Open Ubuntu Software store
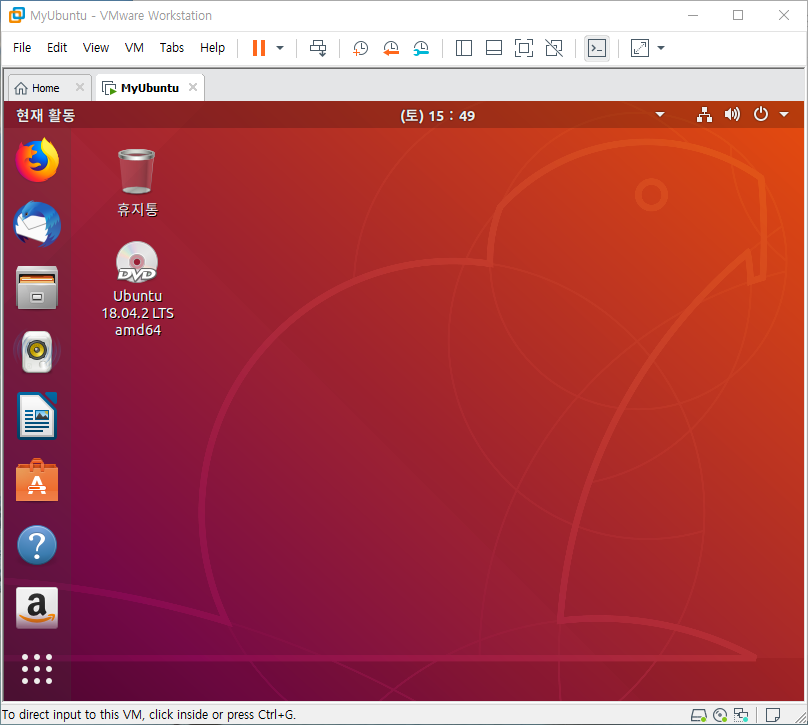The width and height of the screenshot is (808, 725). [37, 480]
